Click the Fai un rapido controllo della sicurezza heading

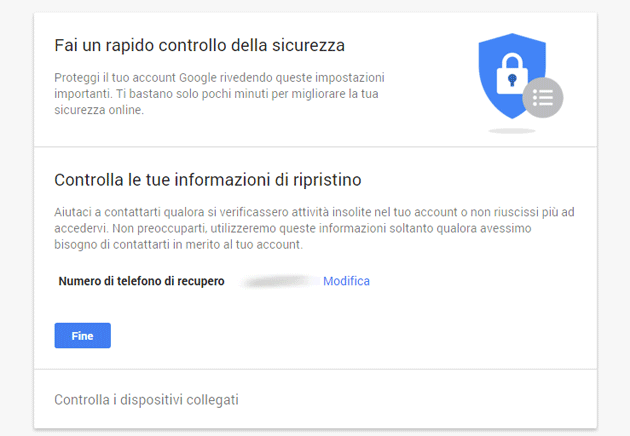[199, 45]
